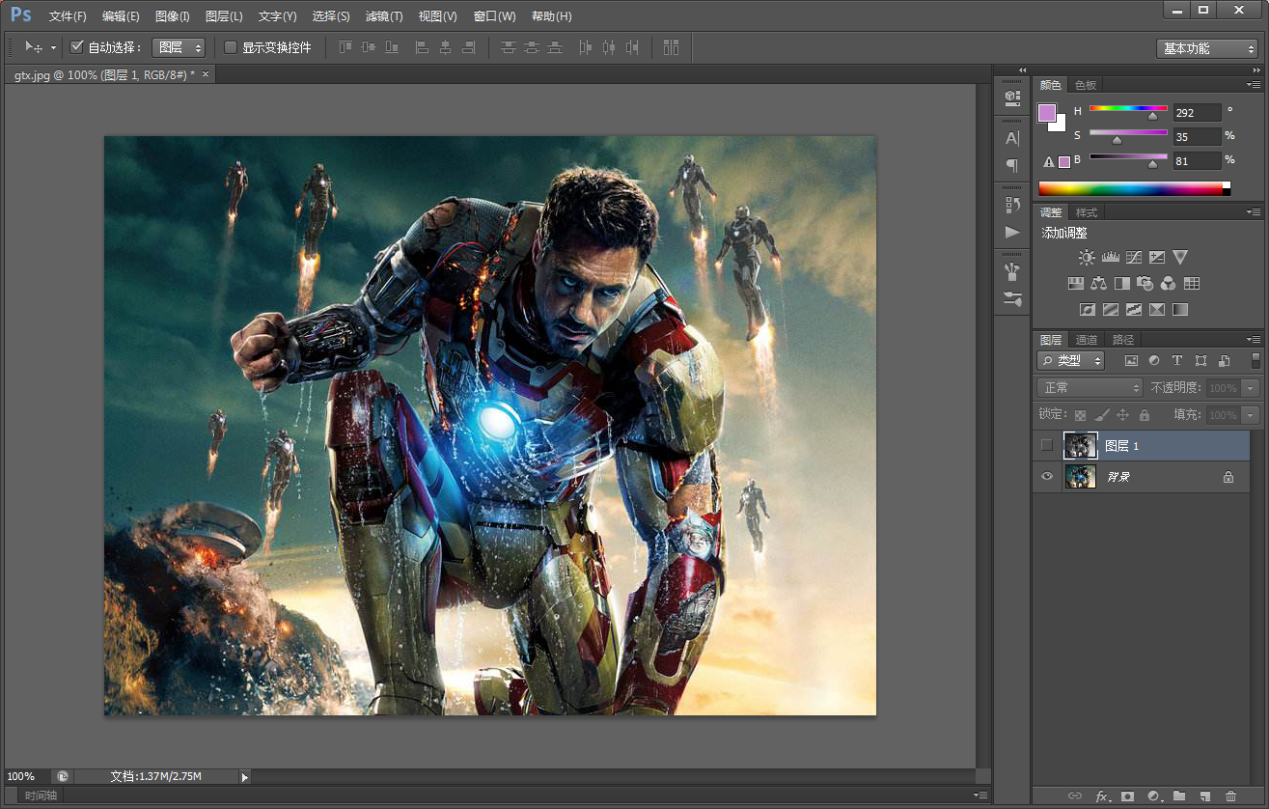Open the 类型 layer filter dropdown
Image resolution: width=1269 pixels, height=809 pixels.
(x=1071, y=361)
